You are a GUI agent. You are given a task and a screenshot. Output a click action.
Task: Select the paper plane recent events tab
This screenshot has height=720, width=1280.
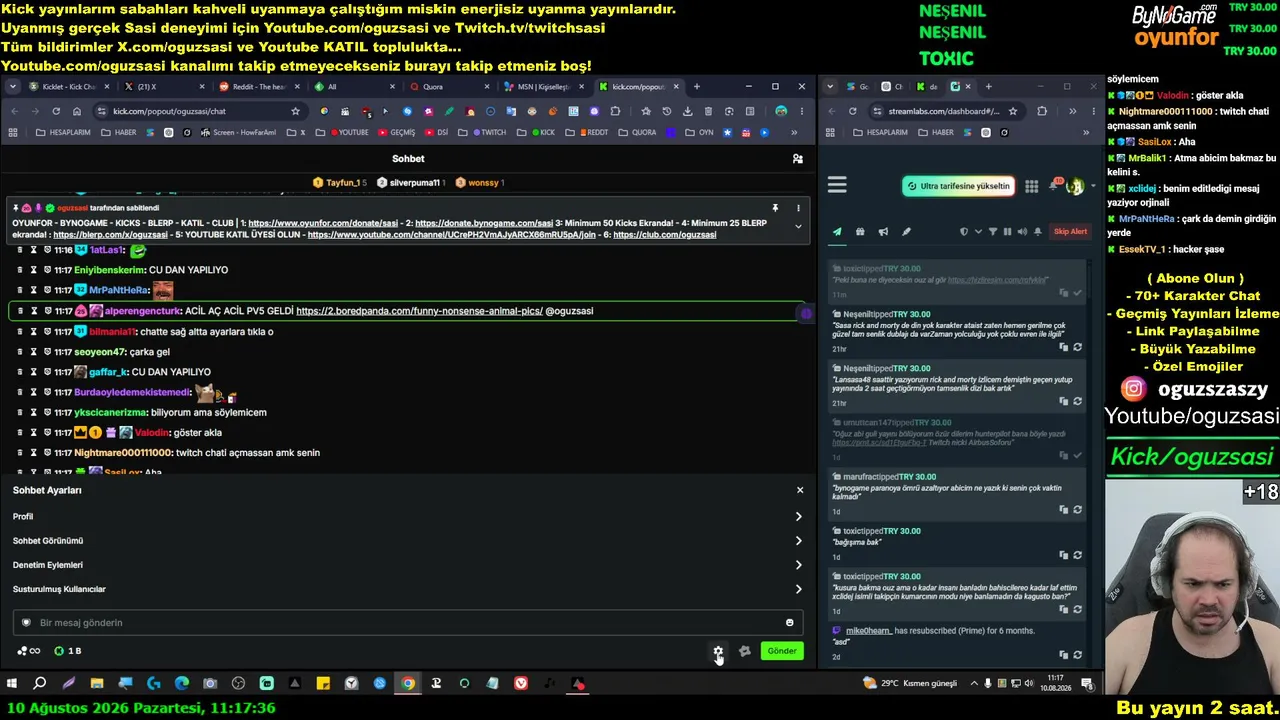[x=837, y=232]
